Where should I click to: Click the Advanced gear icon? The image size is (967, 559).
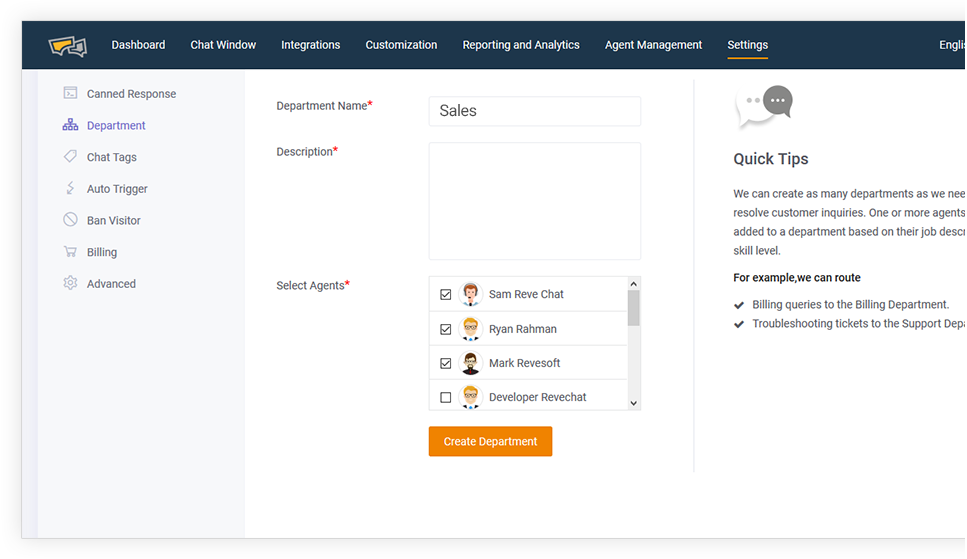70,283
